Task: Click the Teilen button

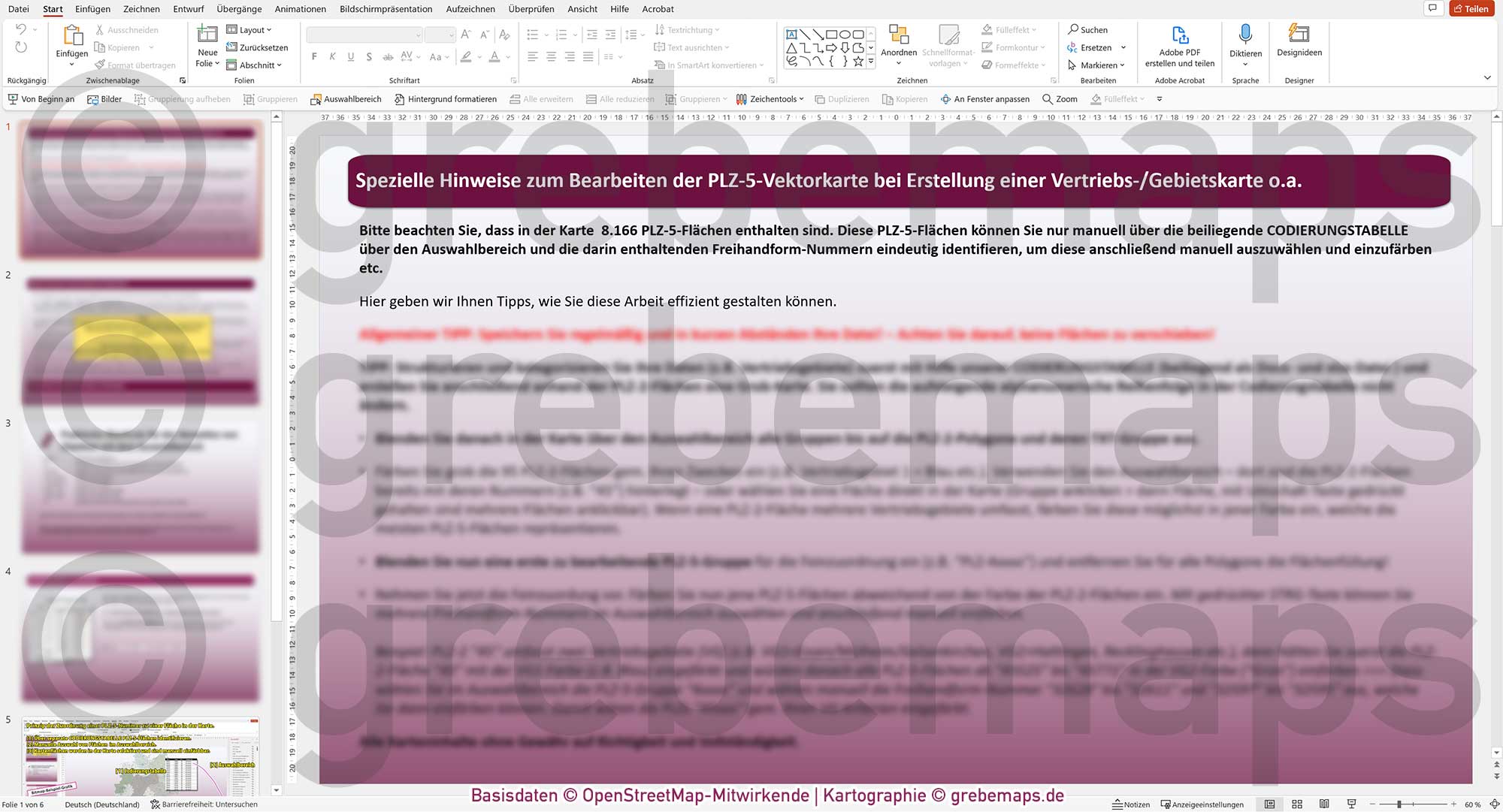Action: pos(1471,9)
